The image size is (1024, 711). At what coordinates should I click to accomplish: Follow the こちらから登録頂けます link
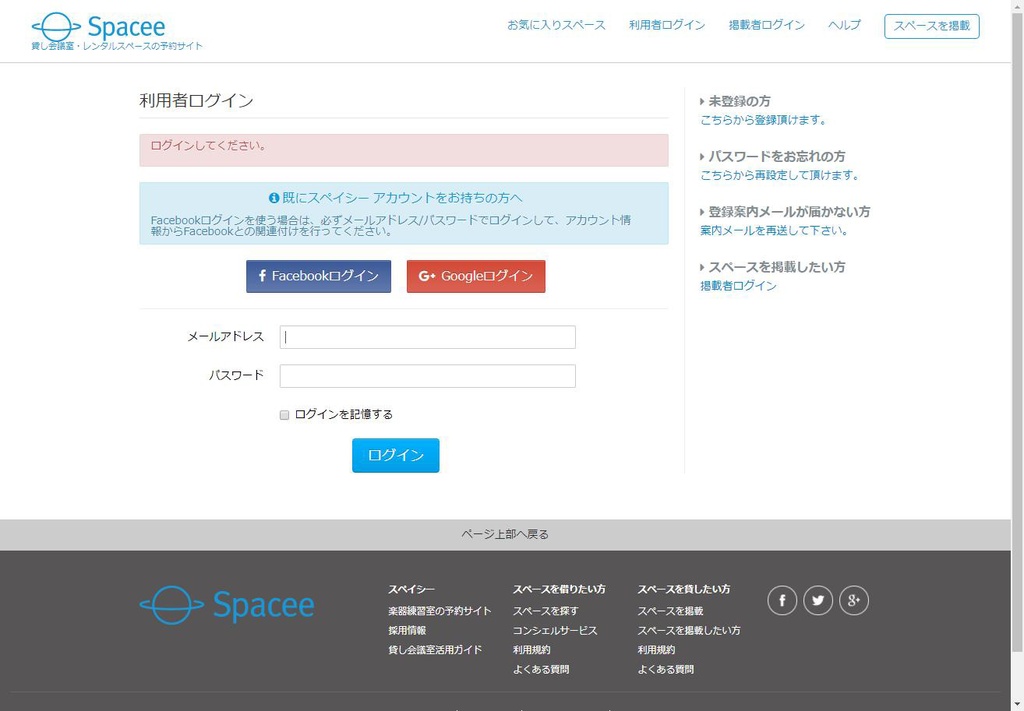click(764, 120)
